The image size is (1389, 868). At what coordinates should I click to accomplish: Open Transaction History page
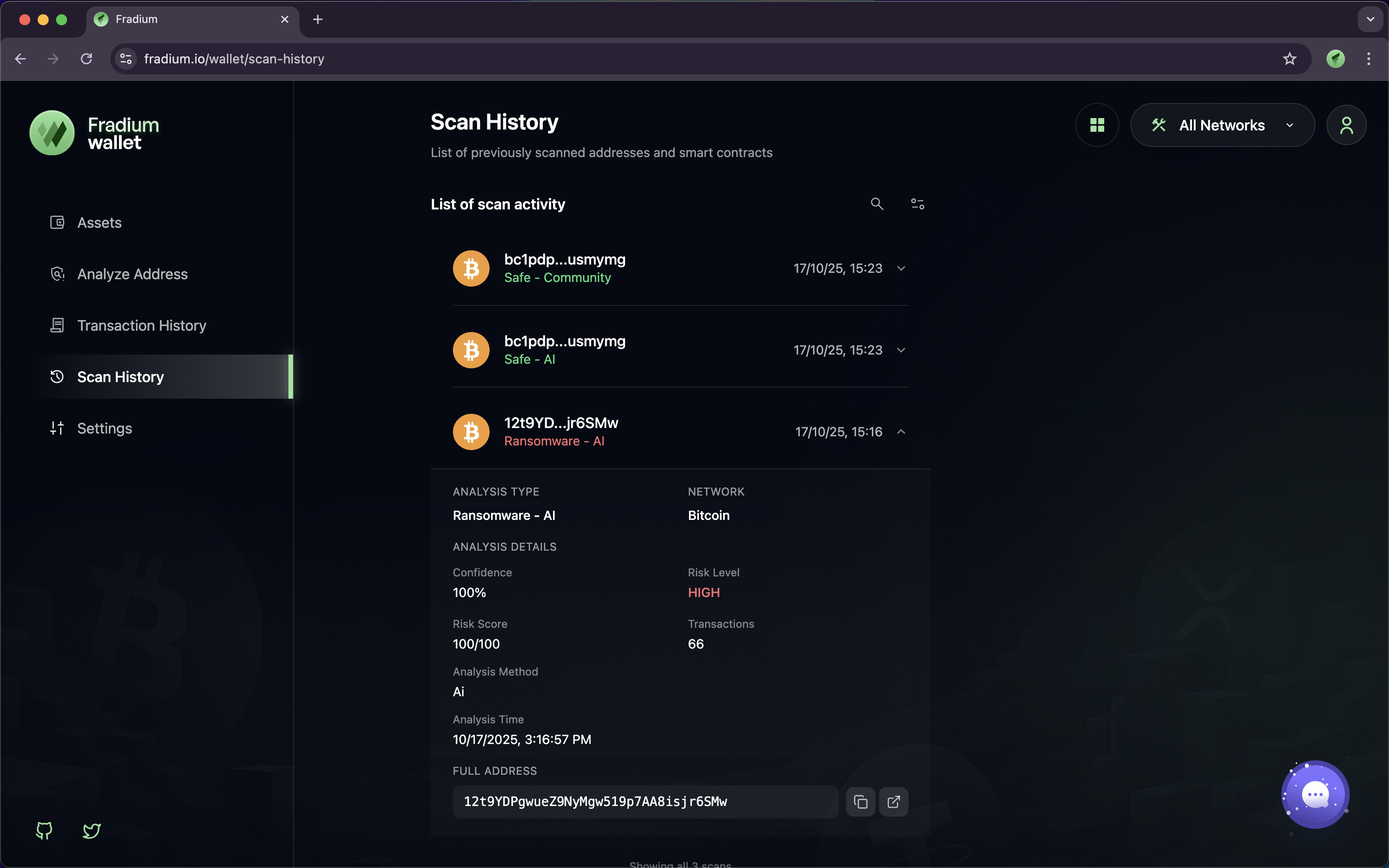pyautogui.click(x=141, y=326)
